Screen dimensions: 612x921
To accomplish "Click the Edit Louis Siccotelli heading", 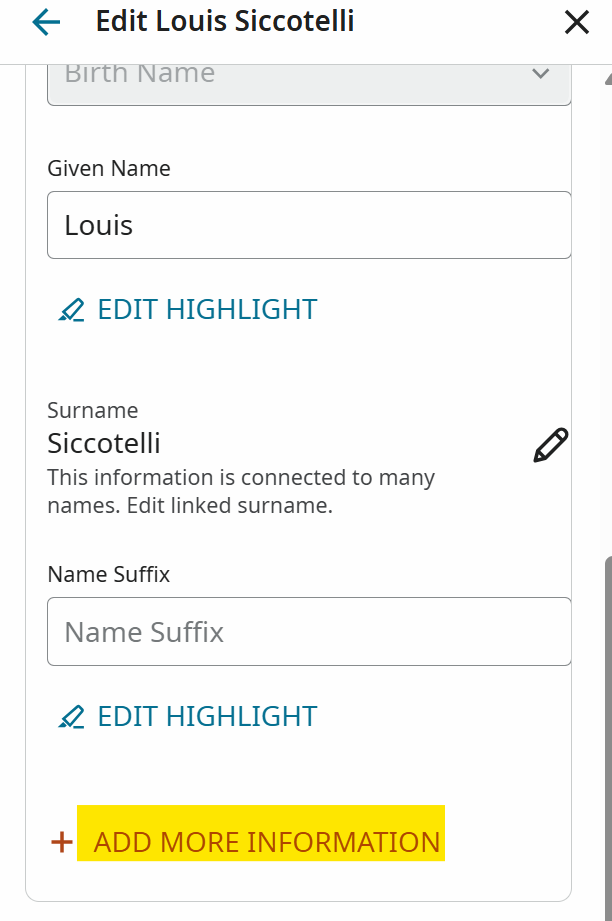I will [x=225, y=21].
